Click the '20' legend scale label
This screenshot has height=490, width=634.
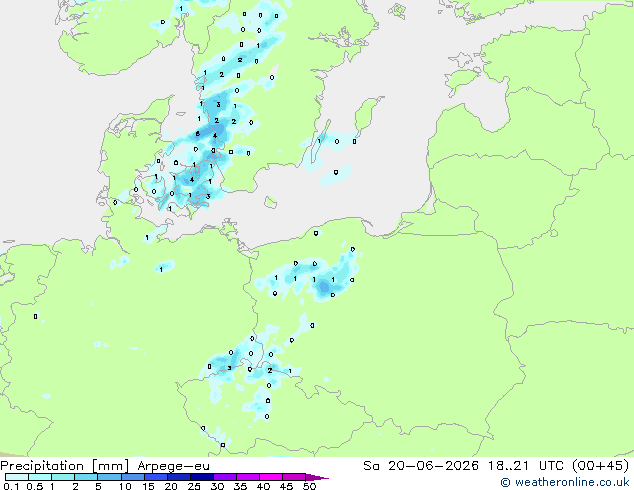click(171, 486)
